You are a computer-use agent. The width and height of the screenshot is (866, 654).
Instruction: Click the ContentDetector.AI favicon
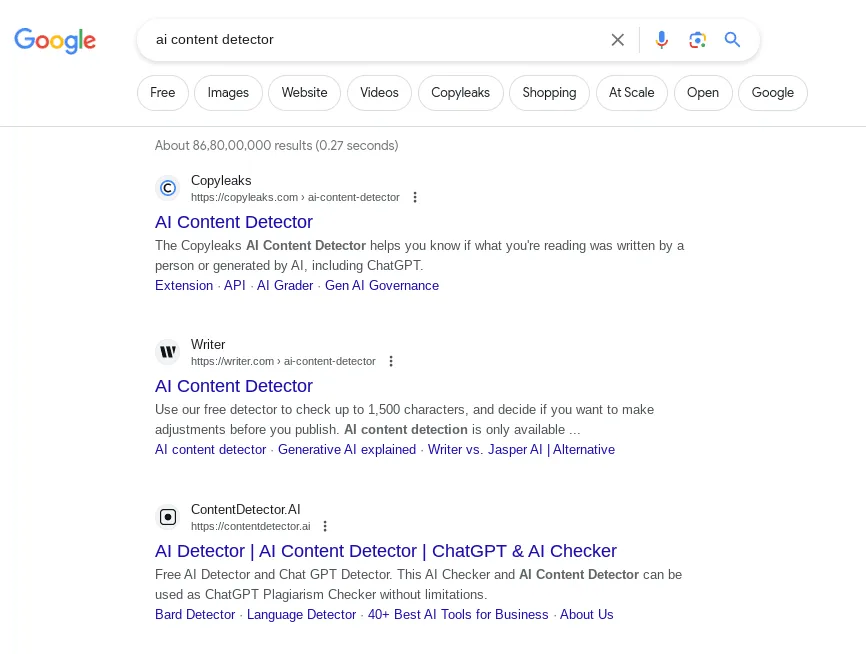[168, 517]
